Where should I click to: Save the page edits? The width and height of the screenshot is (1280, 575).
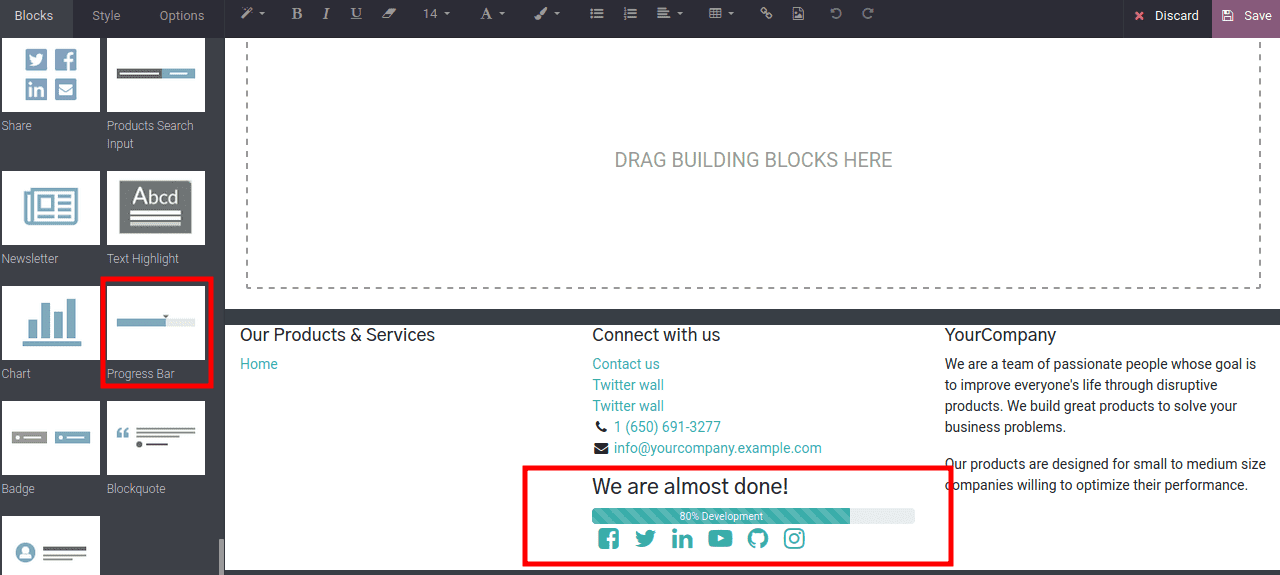[1246, 16]
